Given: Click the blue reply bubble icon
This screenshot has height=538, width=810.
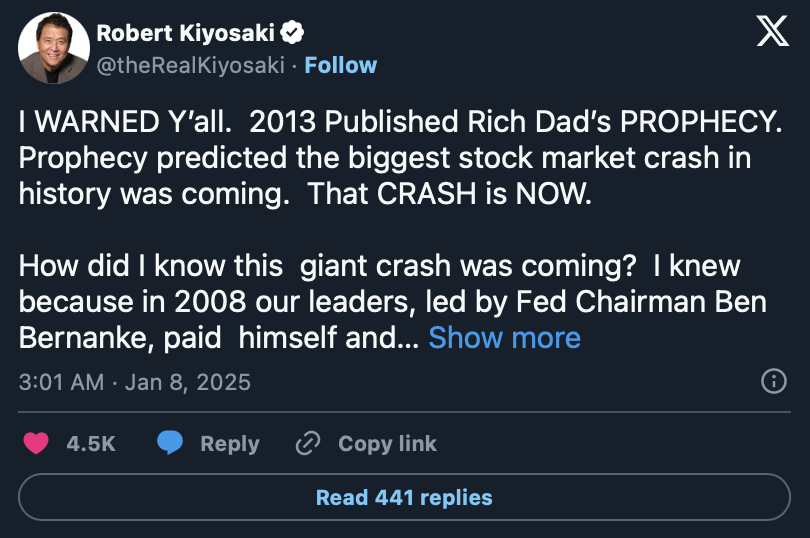Looking at the screenshot, I should tap(169, 443).
